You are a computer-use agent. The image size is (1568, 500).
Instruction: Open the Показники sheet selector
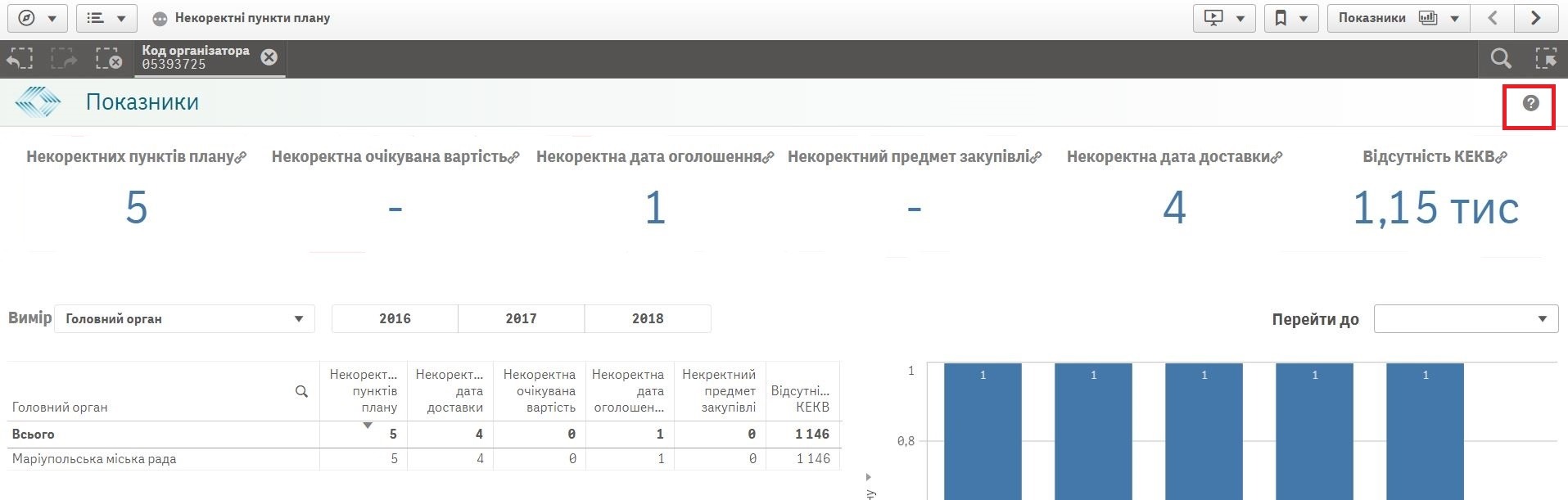point(1399,18)
